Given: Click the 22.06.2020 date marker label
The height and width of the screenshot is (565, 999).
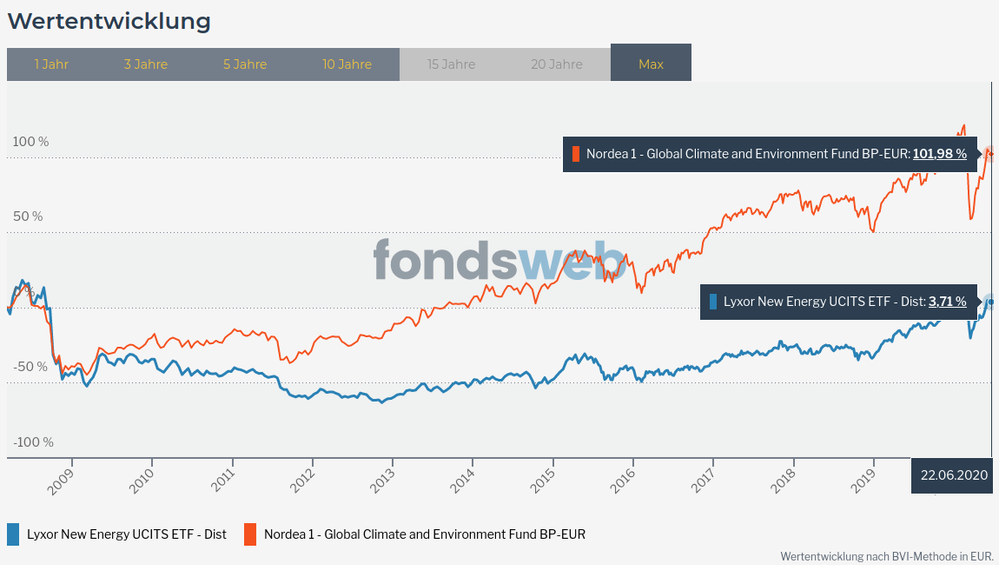Looking at the screenshot, I should (x=954, y=476).
